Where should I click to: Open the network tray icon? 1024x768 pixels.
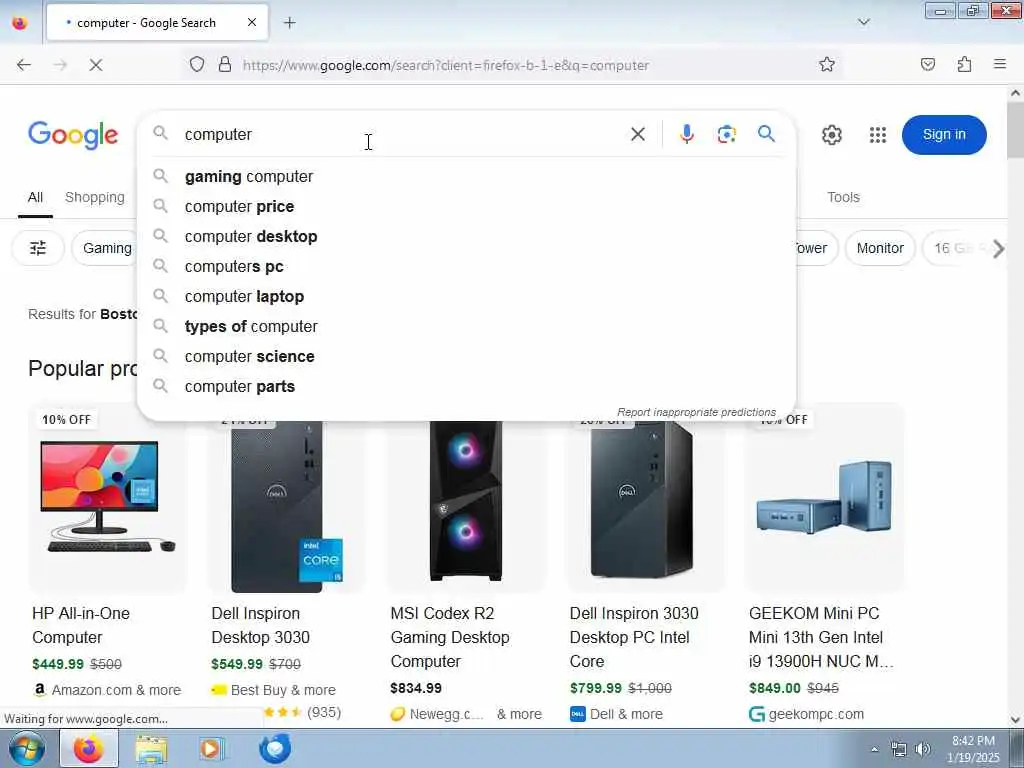point(899,749)
